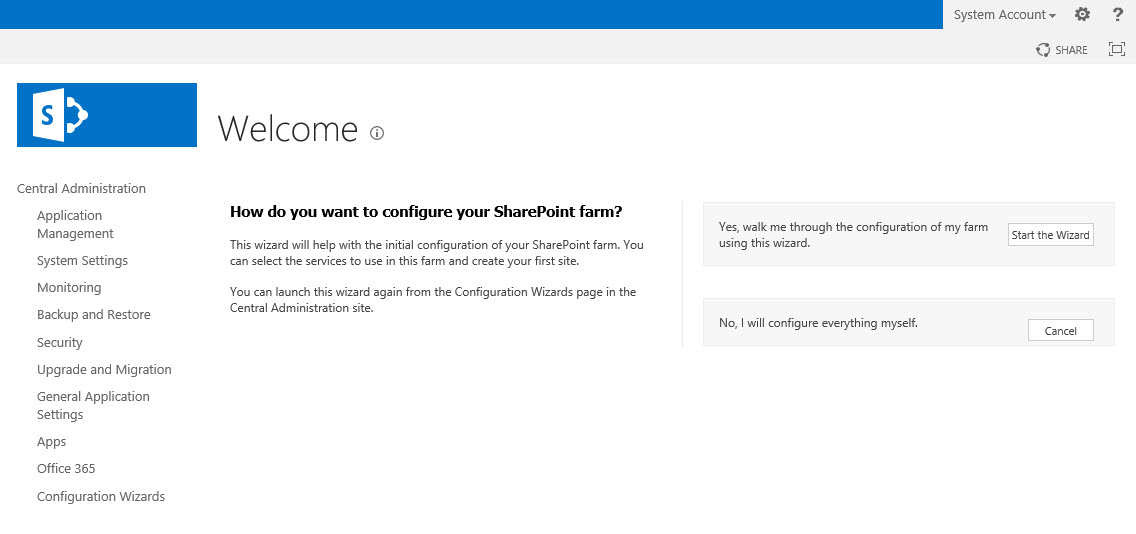Image resolution: width=1136 pixels, height=534 pixels.
Task: Open Backup and Restore page
Action: (93, 314)
